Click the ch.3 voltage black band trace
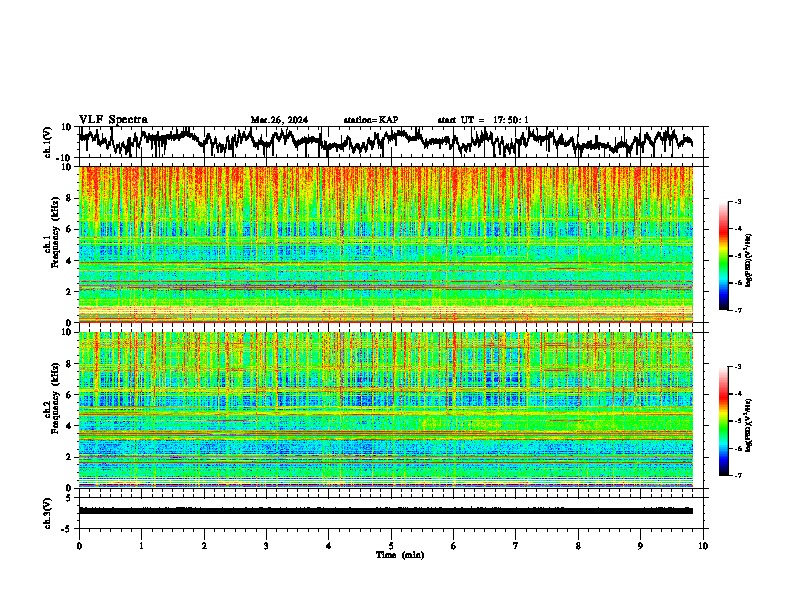The width and height of the screenshot is (792, 612). pos(385,511)
